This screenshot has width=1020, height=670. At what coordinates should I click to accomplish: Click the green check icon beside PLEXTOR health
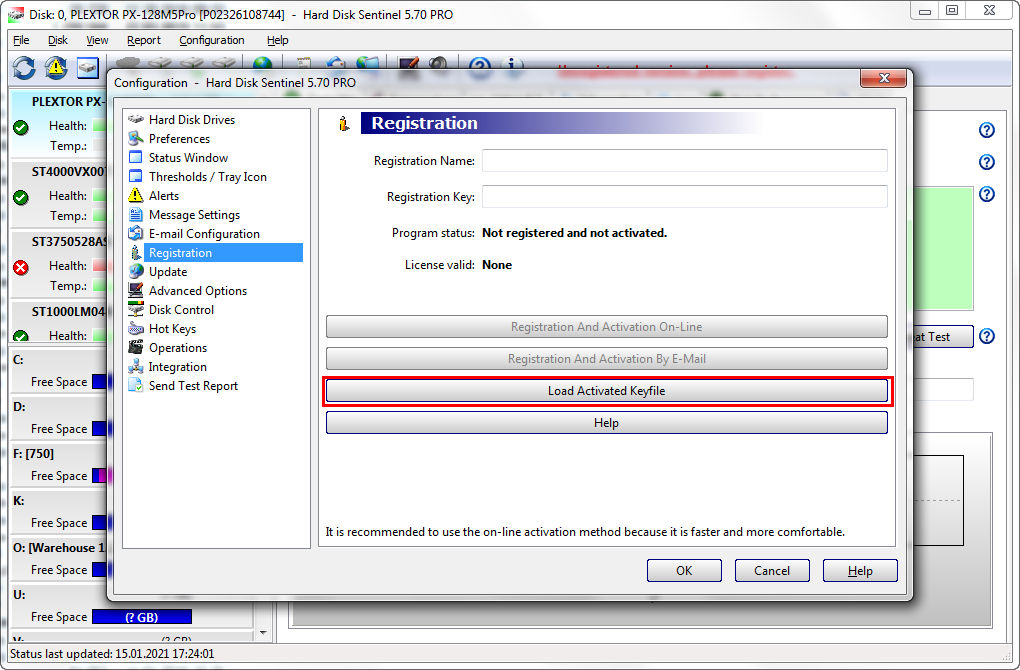pyautogui.click(x=21, y=127)
